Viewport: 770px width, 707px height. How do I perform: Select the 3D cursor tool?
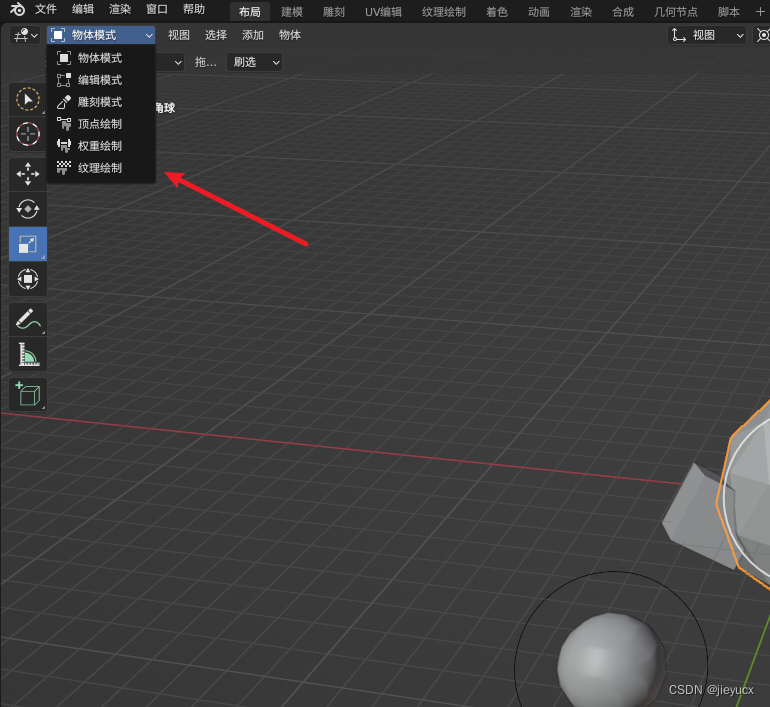click(28, 134)
